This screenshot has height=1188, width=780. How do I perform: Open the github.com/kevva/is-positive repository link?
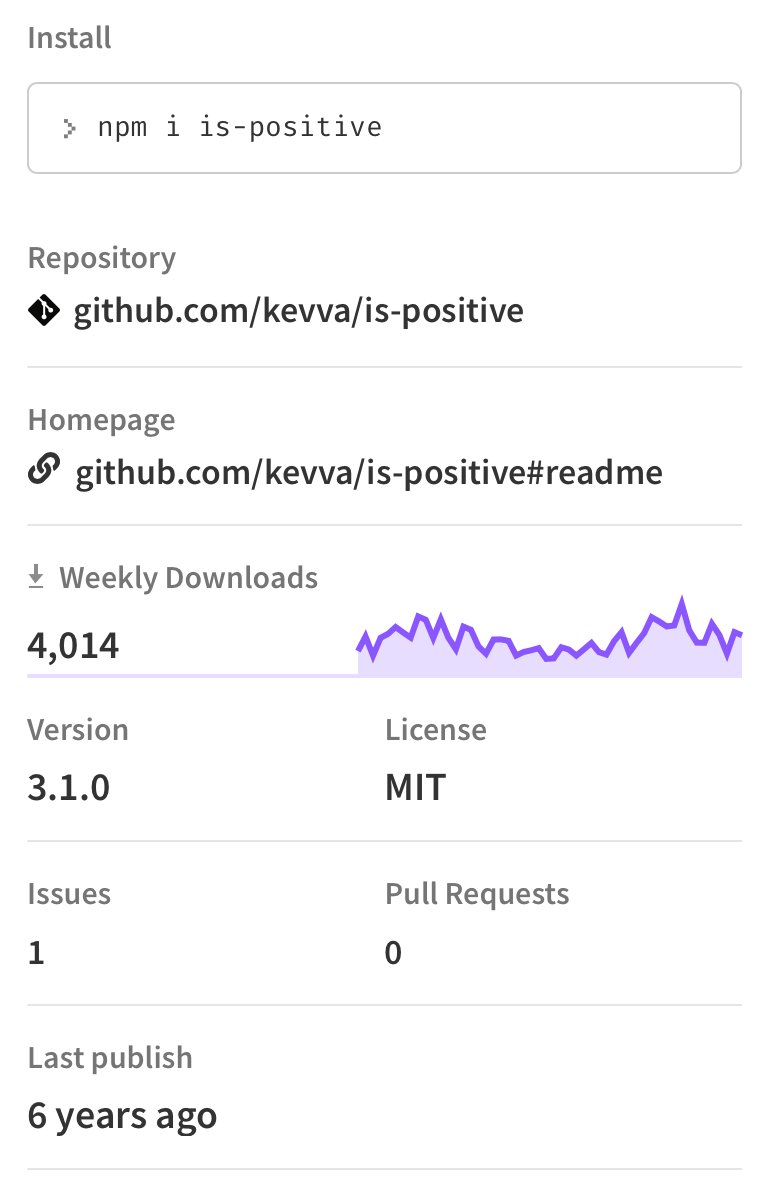[x=298, y=311]
